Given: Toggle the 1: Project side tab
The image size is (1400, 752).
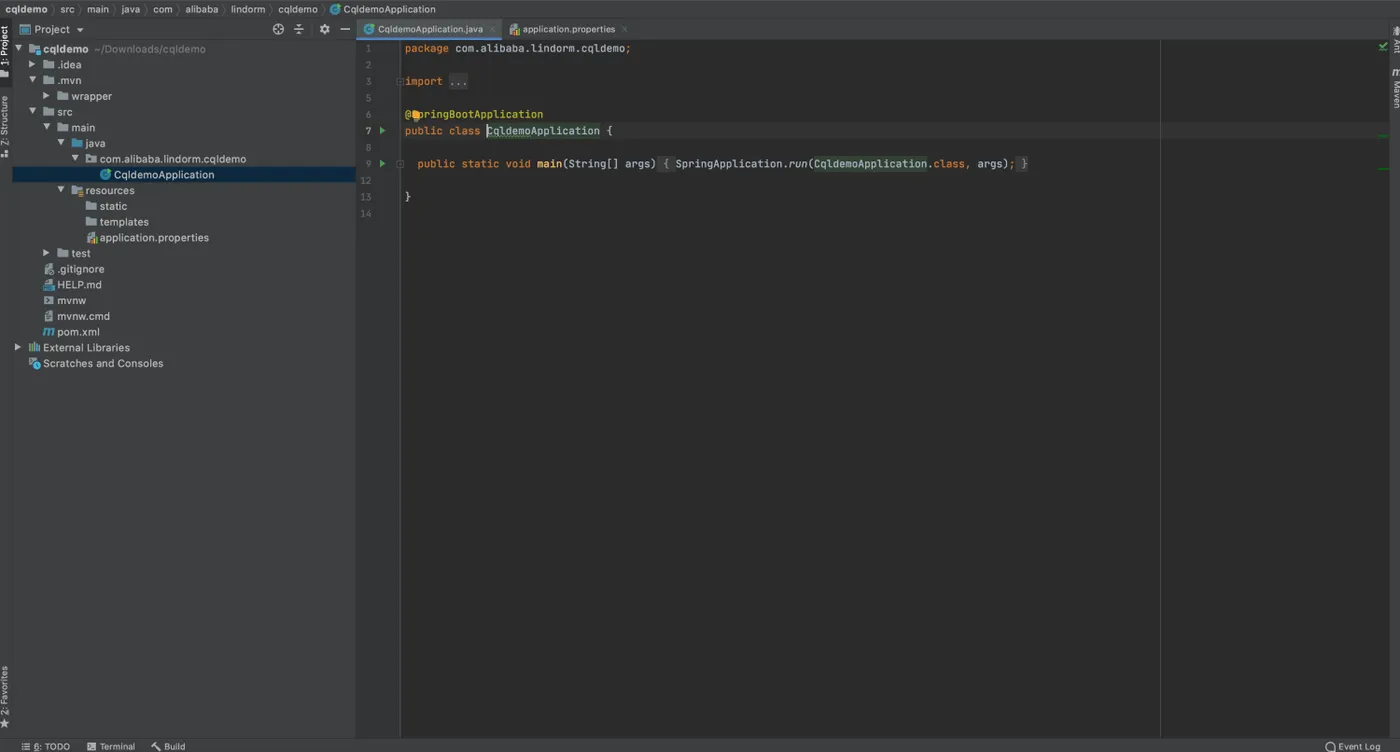Looking at the screenshot, I should (5, 53).
